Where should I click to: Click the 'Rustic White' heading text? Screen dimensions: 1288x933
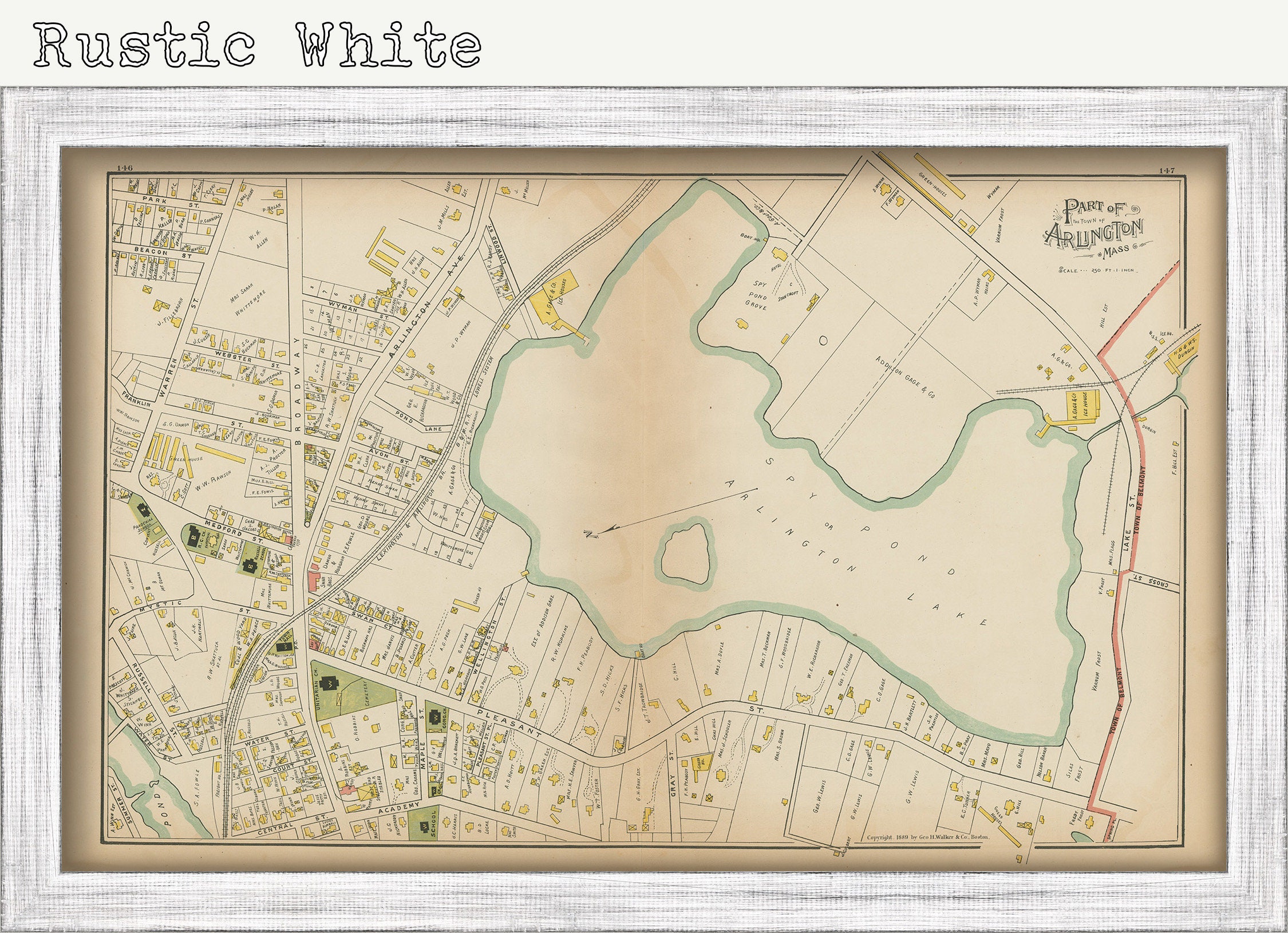[258, 45]
